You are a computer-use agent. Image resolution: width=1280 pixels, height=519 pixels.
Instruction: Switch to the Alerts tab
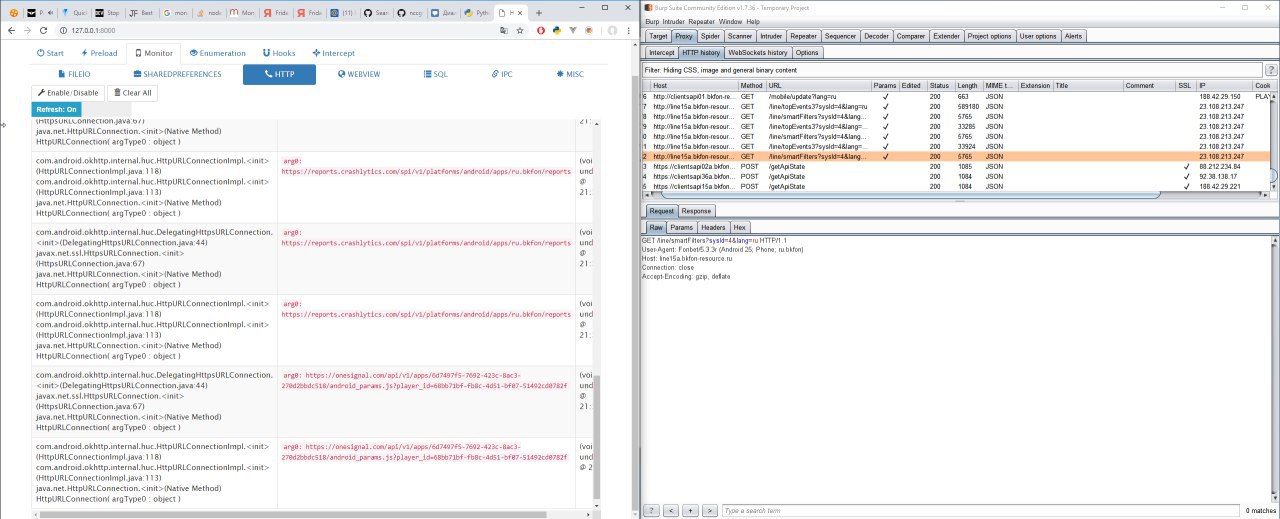tap(1073, 36)
